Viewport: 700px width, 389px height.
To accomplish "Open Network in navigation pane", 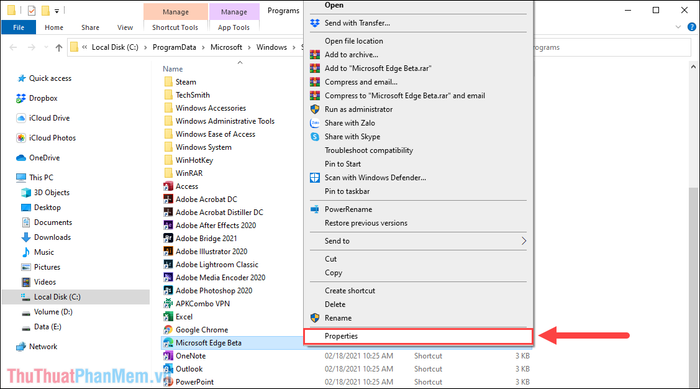I will pyautogui.click(x=43, y=347).
